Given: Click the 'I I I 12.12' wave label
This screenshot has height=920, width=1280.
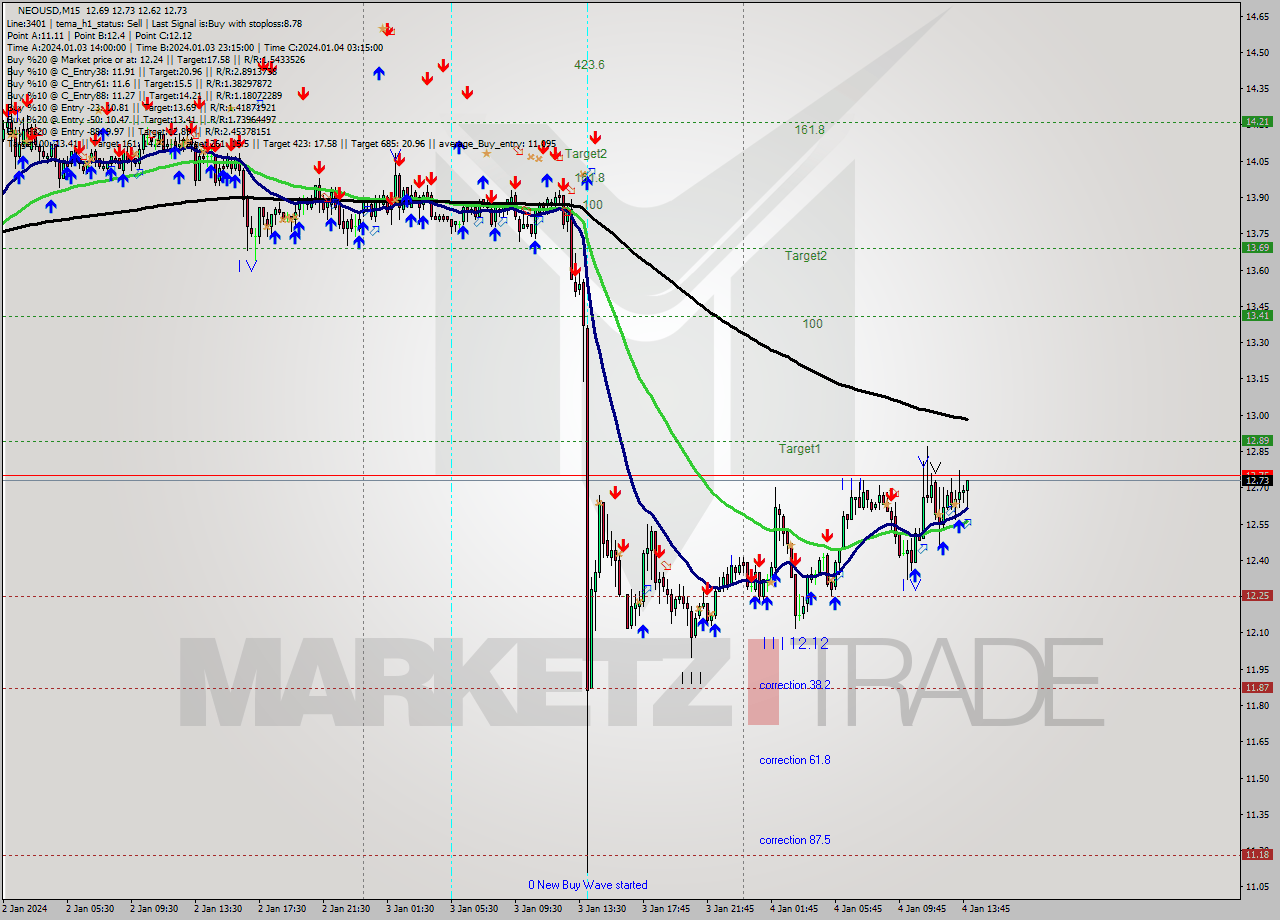Looking at the screenshot, I should 795,644.
